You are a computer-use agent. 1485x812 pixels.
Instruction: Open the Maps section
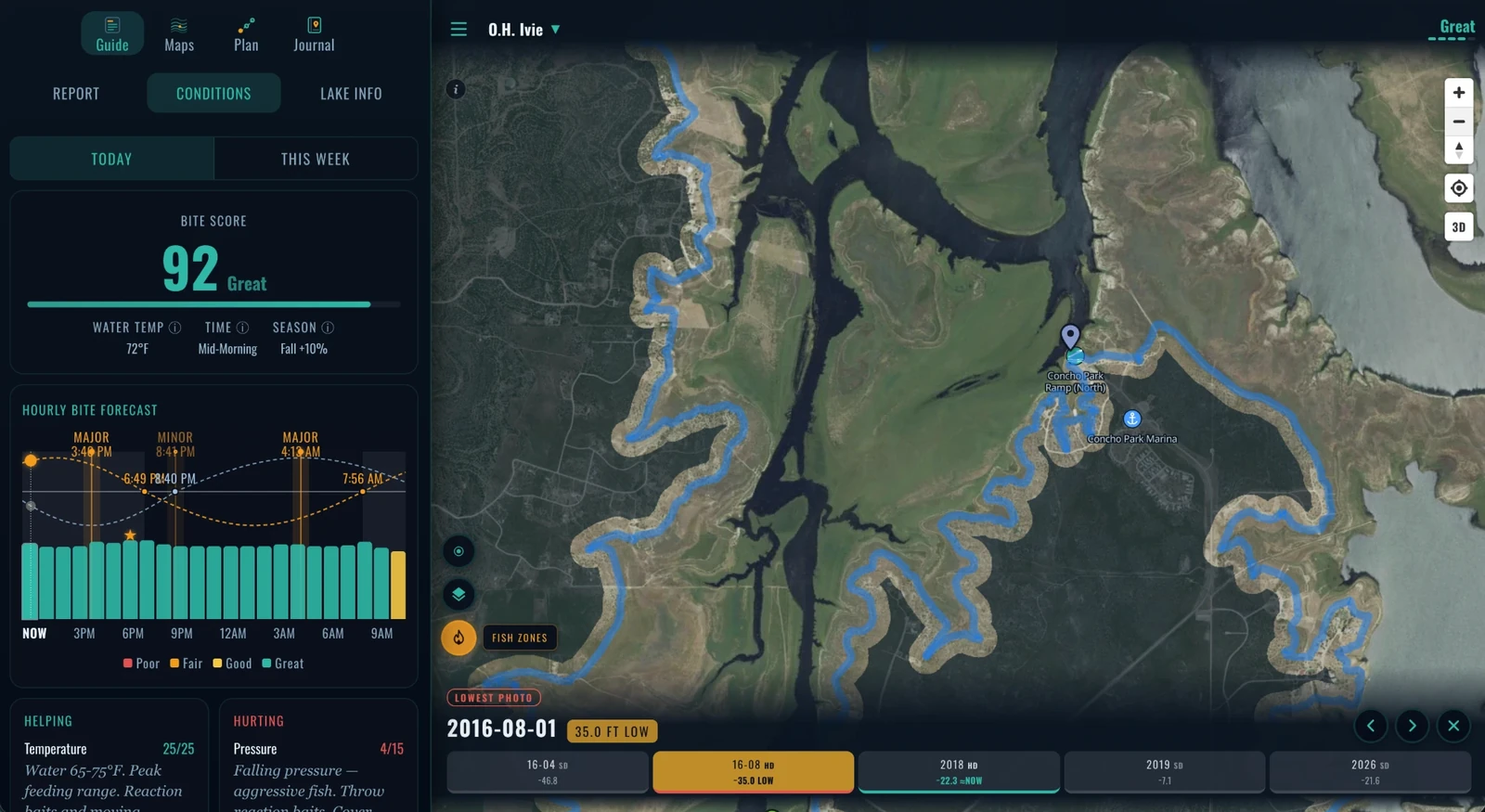coord(179,33)
